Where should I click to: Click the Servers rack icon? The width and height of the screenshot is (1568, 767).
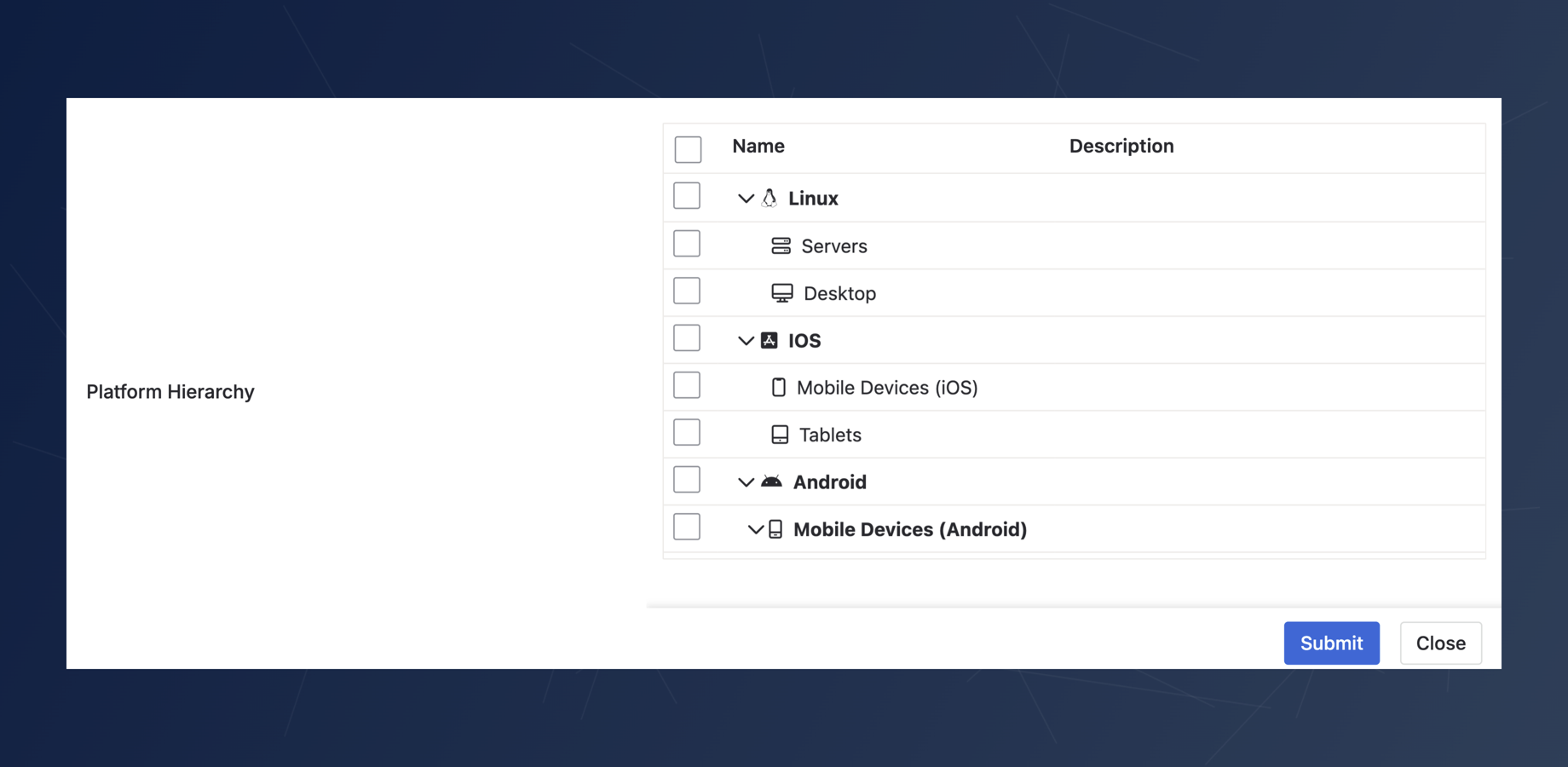(781, 245)
